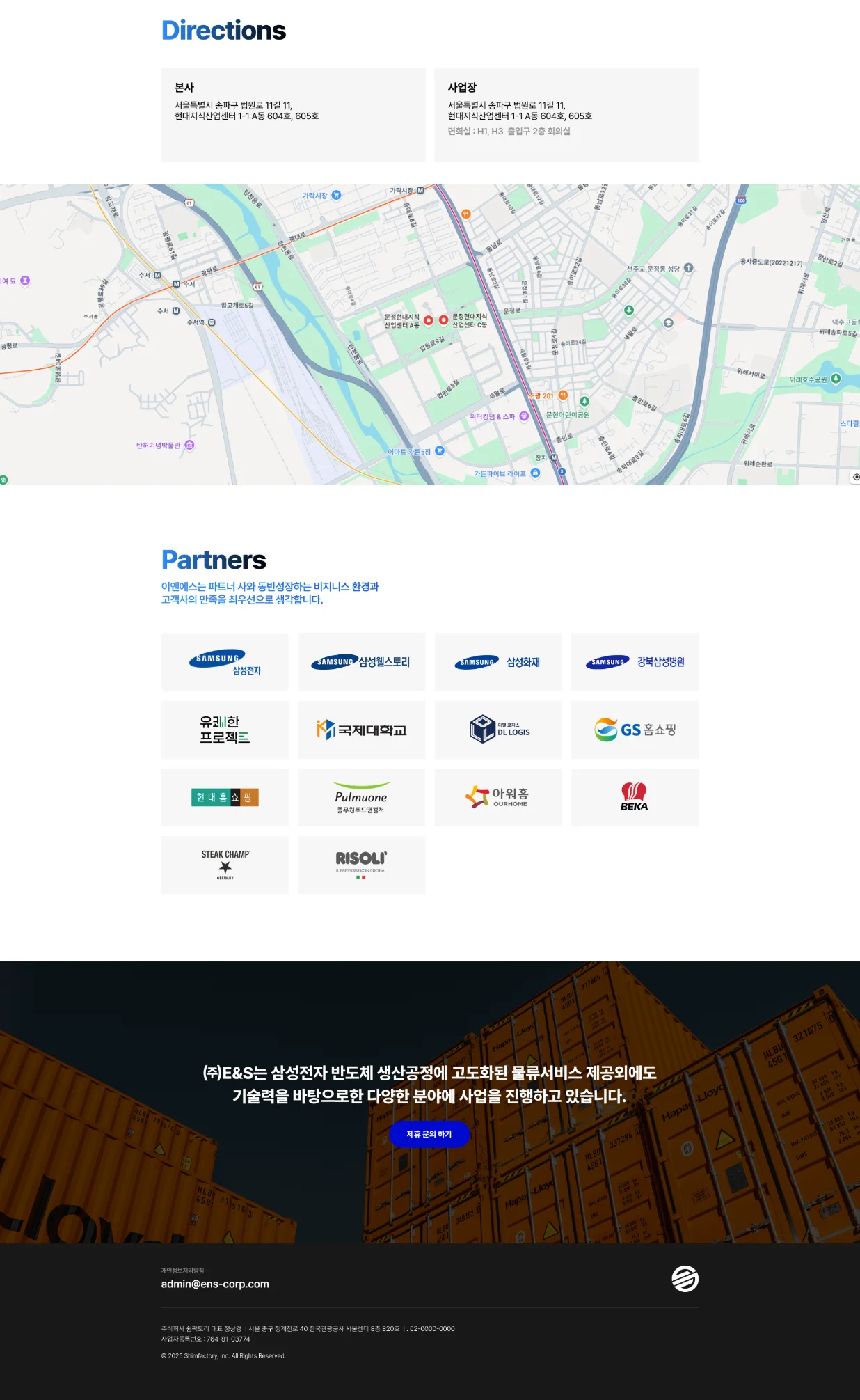
Task: Click the 면회실 : H1, H3 출입구 text
Action: (x=509, y=131)
